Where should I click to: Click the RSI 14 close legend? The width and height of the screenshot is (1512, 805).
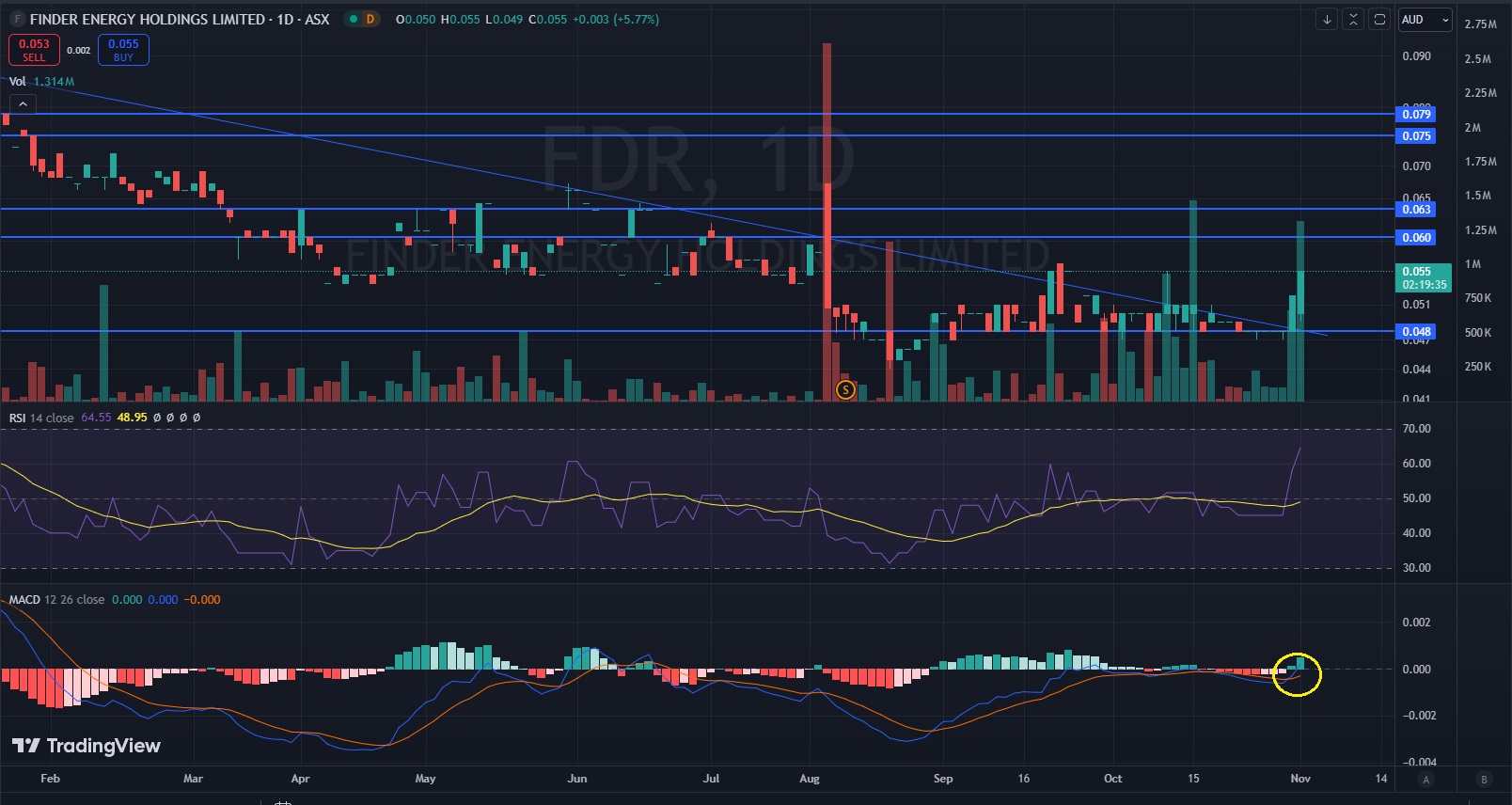click(41, 418)
